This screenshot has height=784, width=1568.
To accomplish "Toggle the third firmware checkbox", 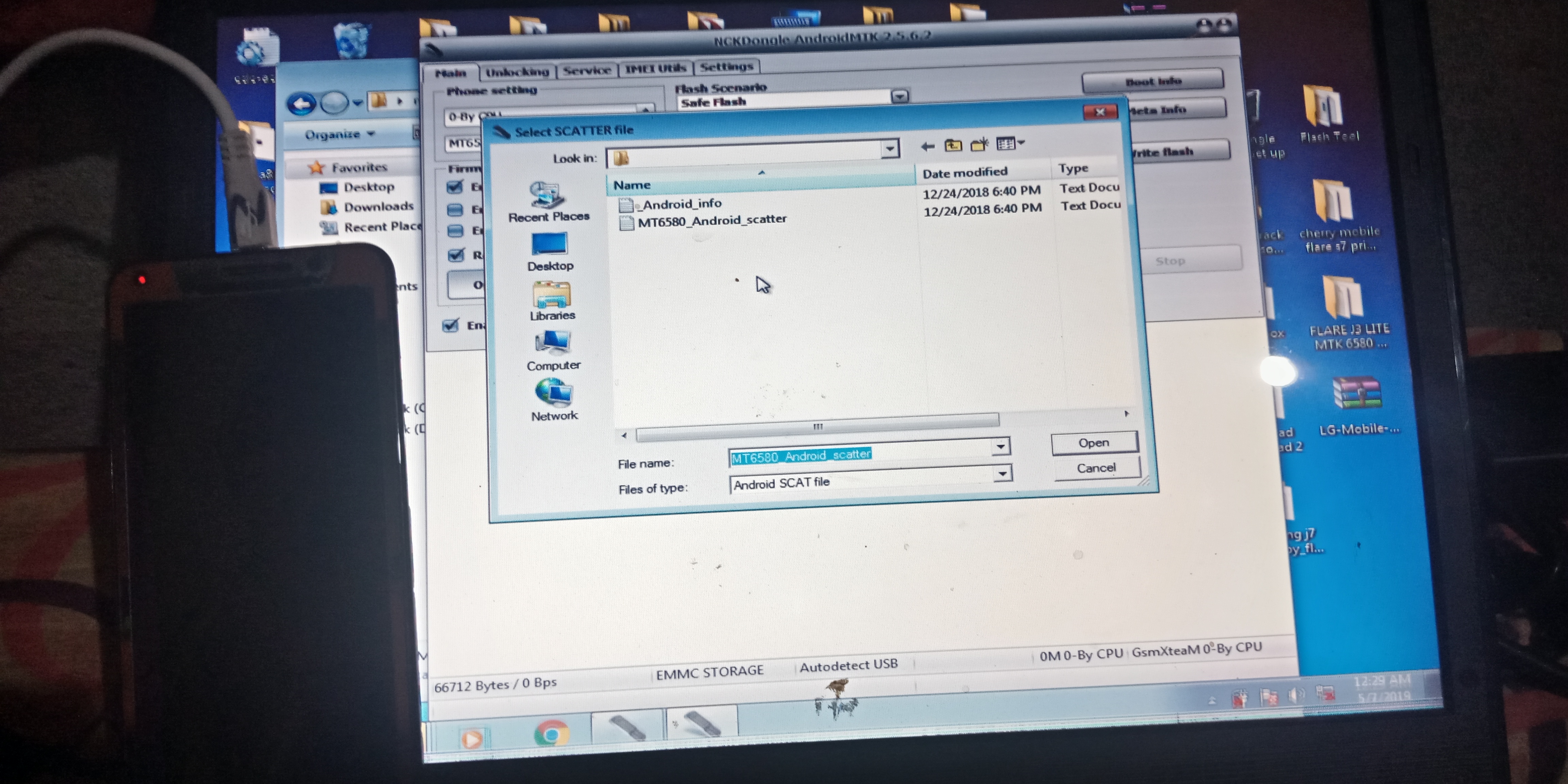I will (x=455, y=231).
